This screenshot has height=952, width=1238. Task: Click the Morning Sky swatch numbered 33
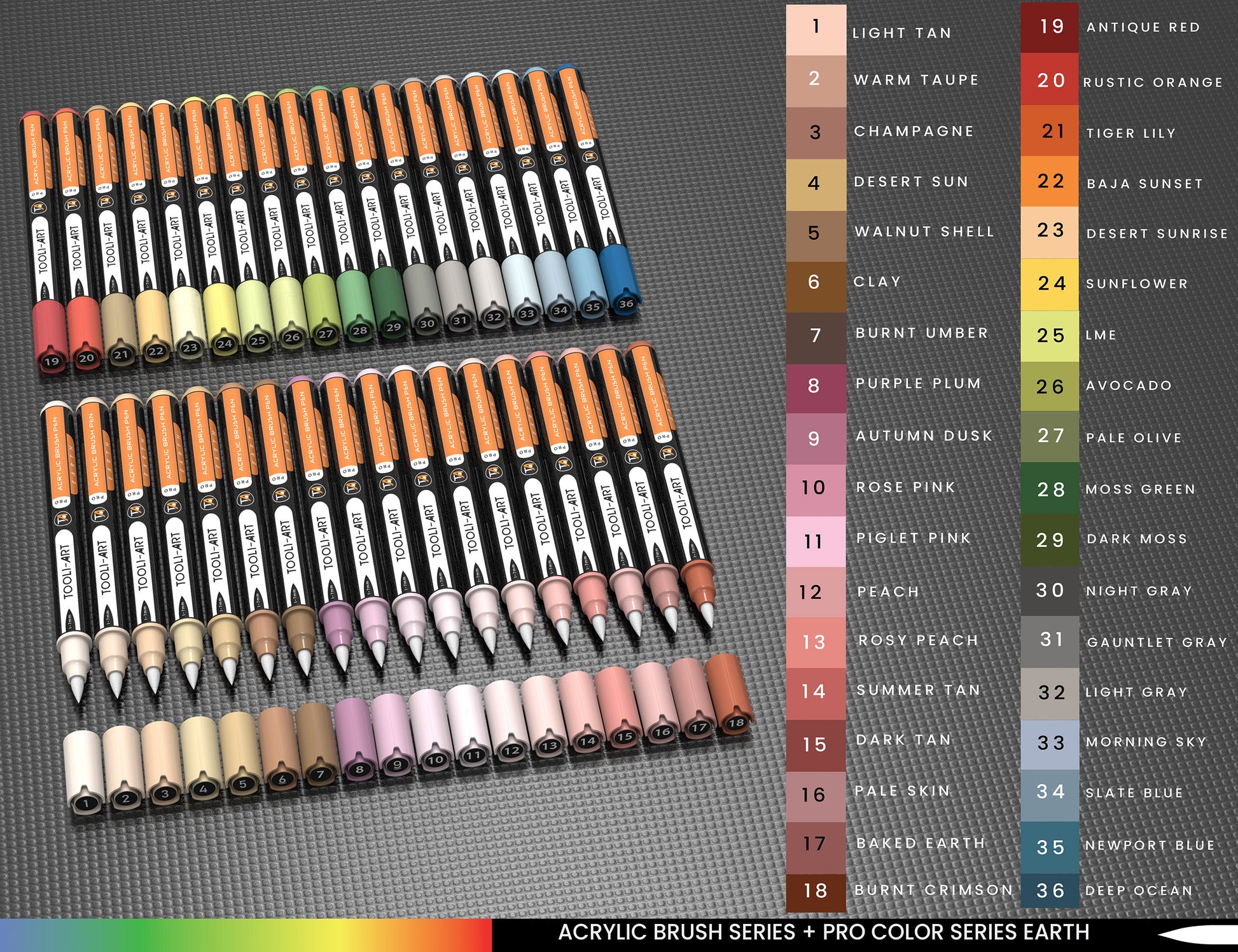(x=1050, y=743)
